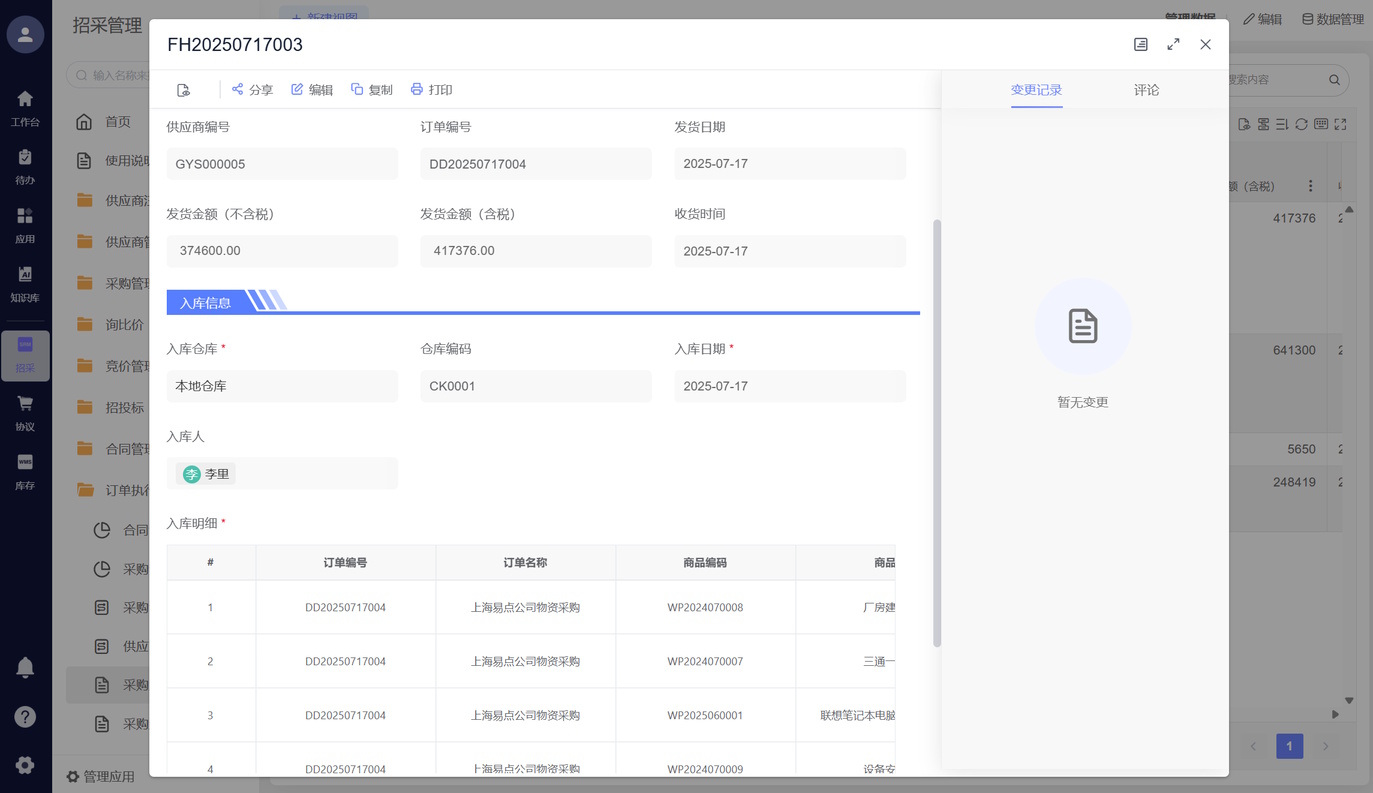This screenshot has height=793, width=1373.
Task: Open the notifications bell icon
Action: pyautogui.click(x=25, y=668)
